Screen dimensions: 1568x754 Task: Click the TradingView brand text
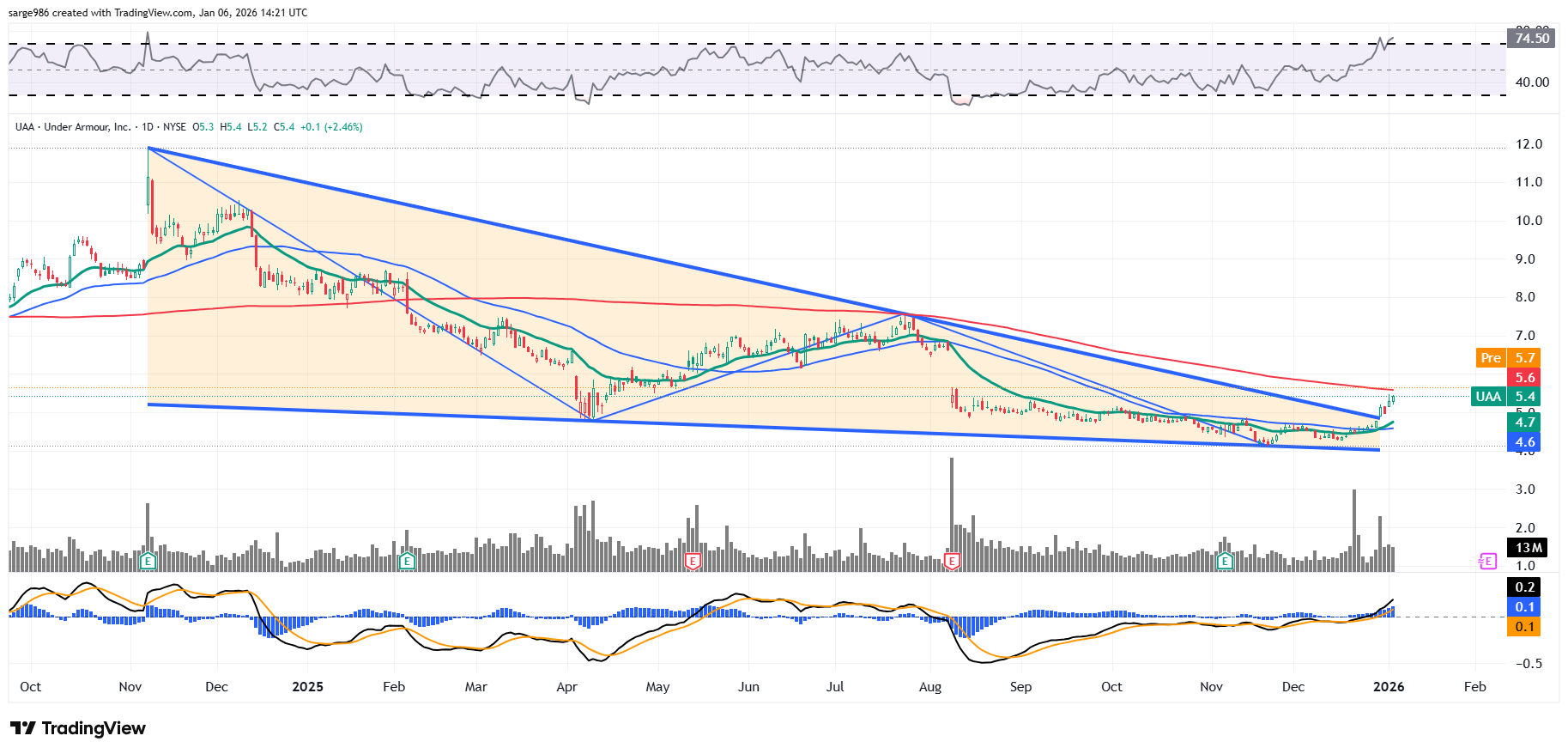point(94,728)
